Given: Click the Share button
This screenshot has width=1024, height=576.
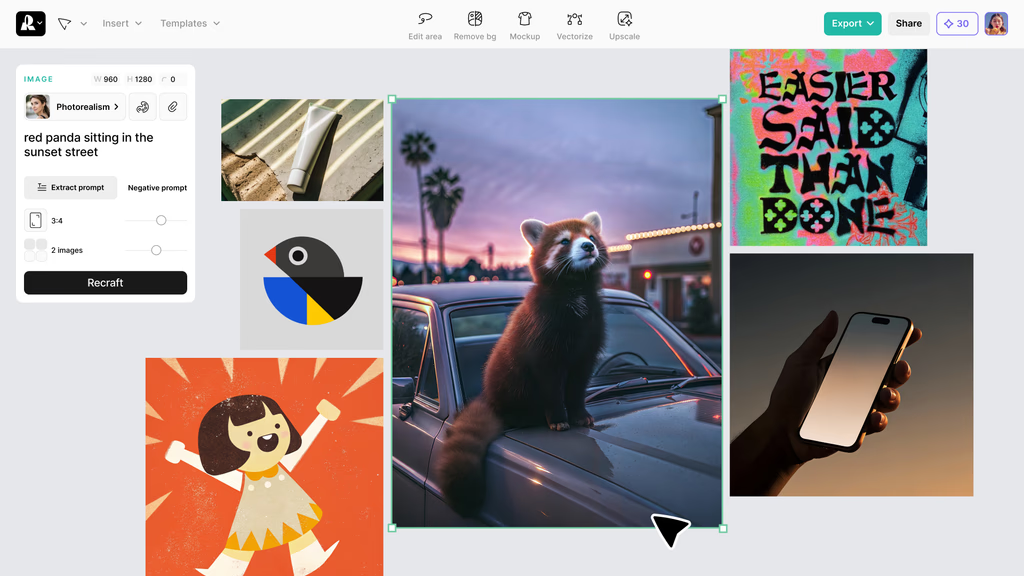Looking at the screenshot, I should coord(908,24).
